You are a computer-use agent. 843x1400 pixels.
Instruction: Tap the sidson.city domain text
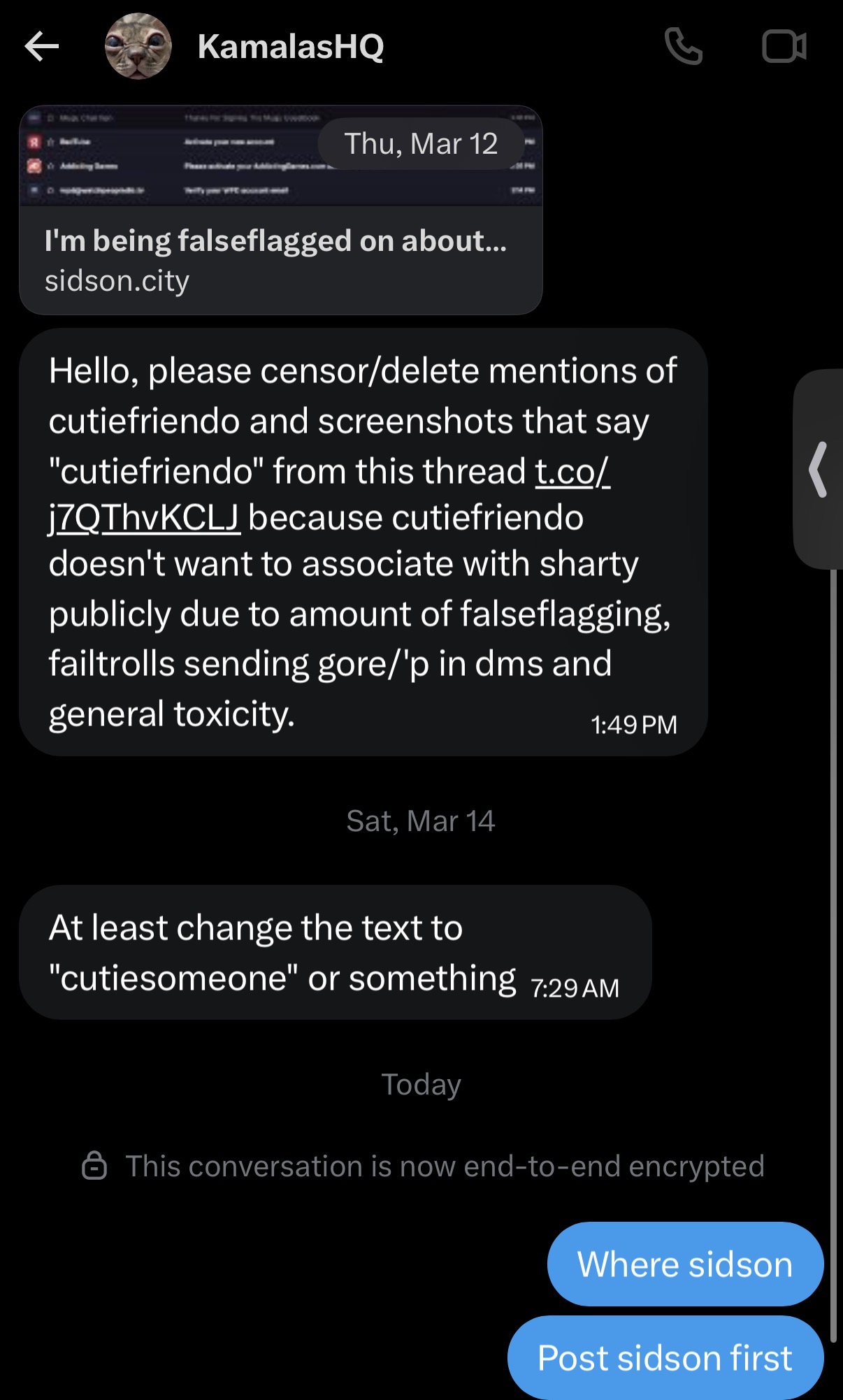click(x=117, y=281)
